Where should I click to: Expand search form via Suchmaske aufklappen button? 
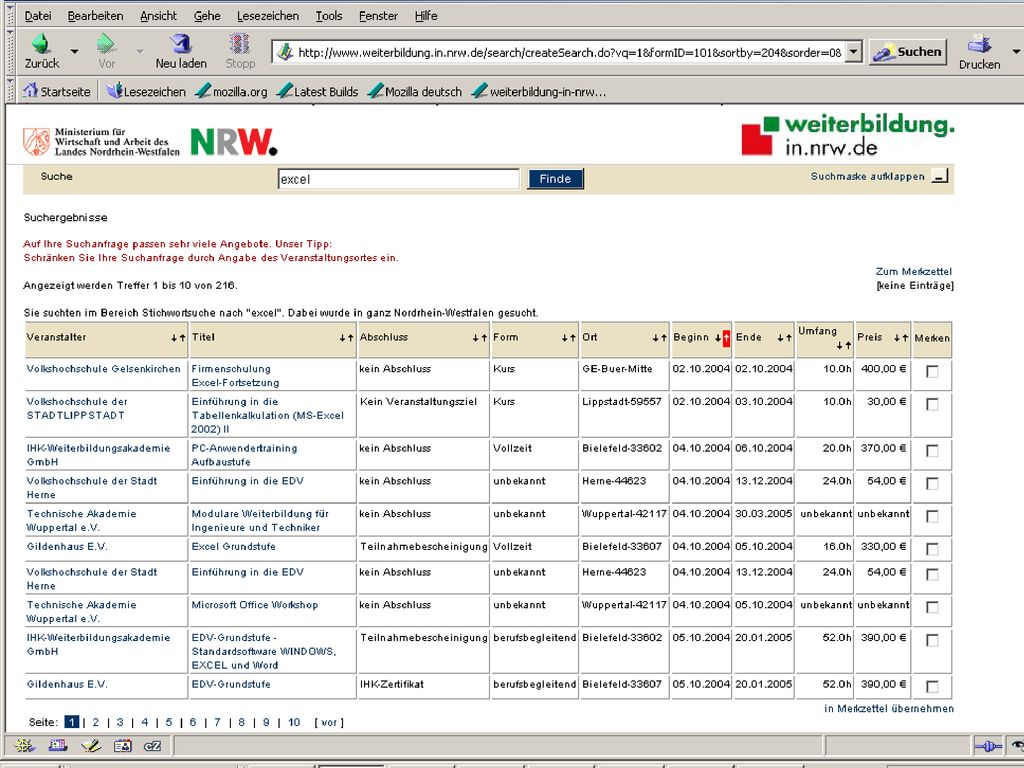940,176
